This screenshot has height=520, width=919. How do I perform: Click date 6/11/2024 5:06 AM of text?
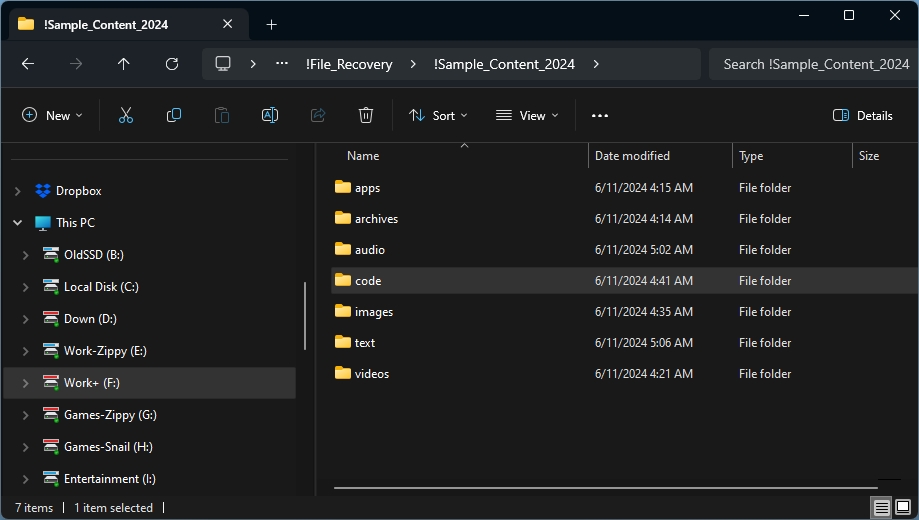pos(644,342)
